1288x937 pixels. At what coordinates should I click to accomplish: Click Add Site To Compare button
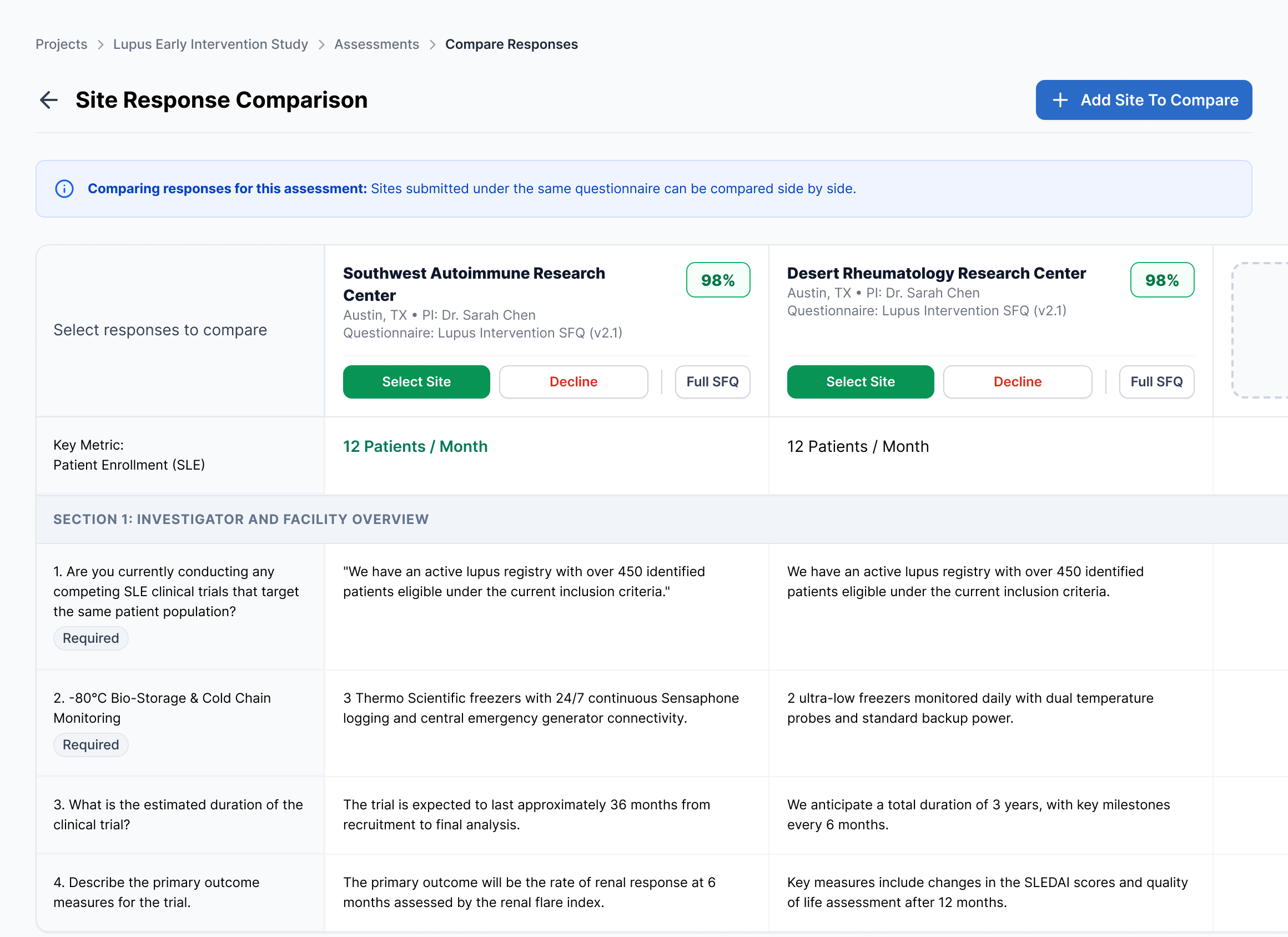[1143, 100]
